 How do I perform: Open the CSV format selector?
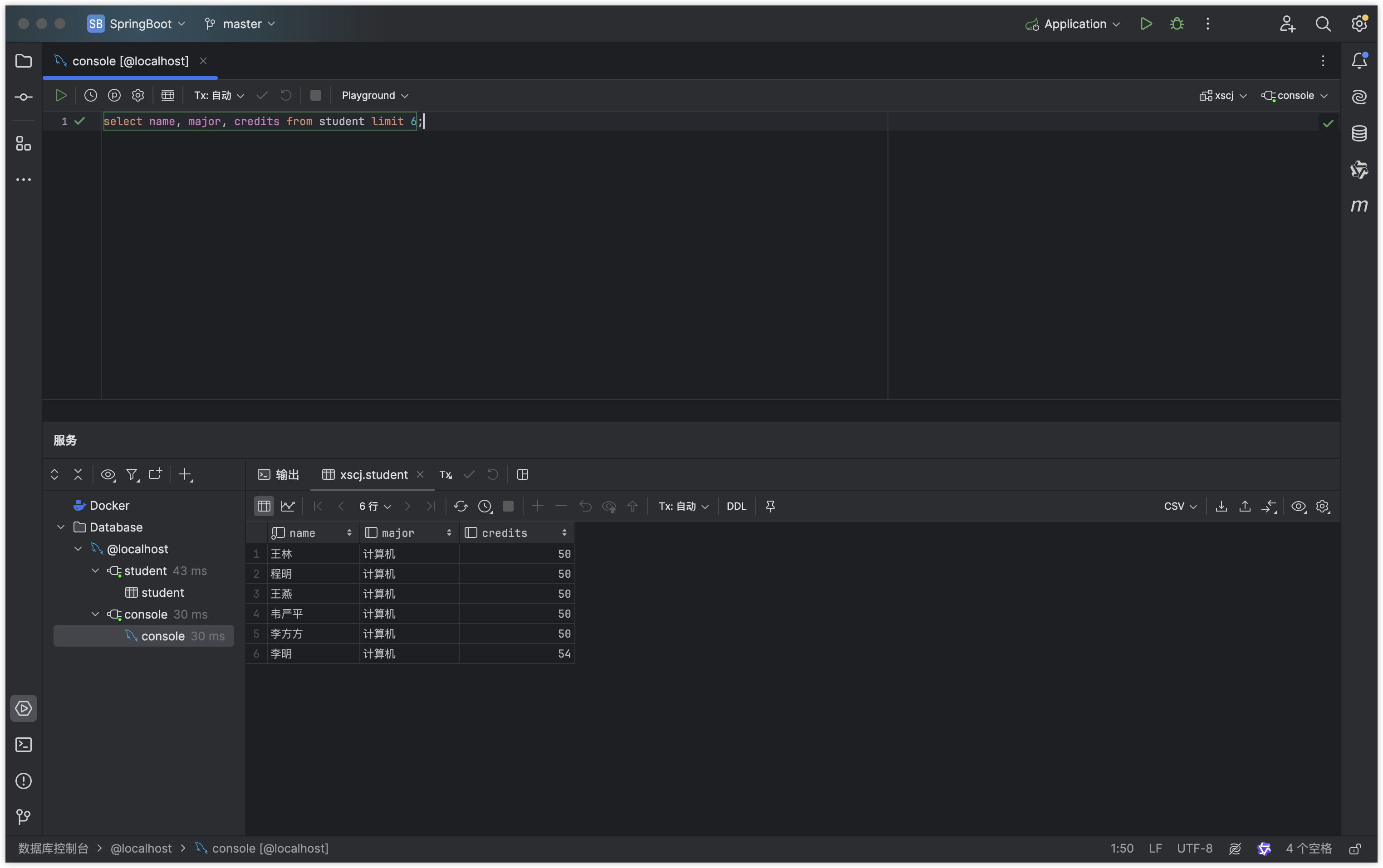1180,506
